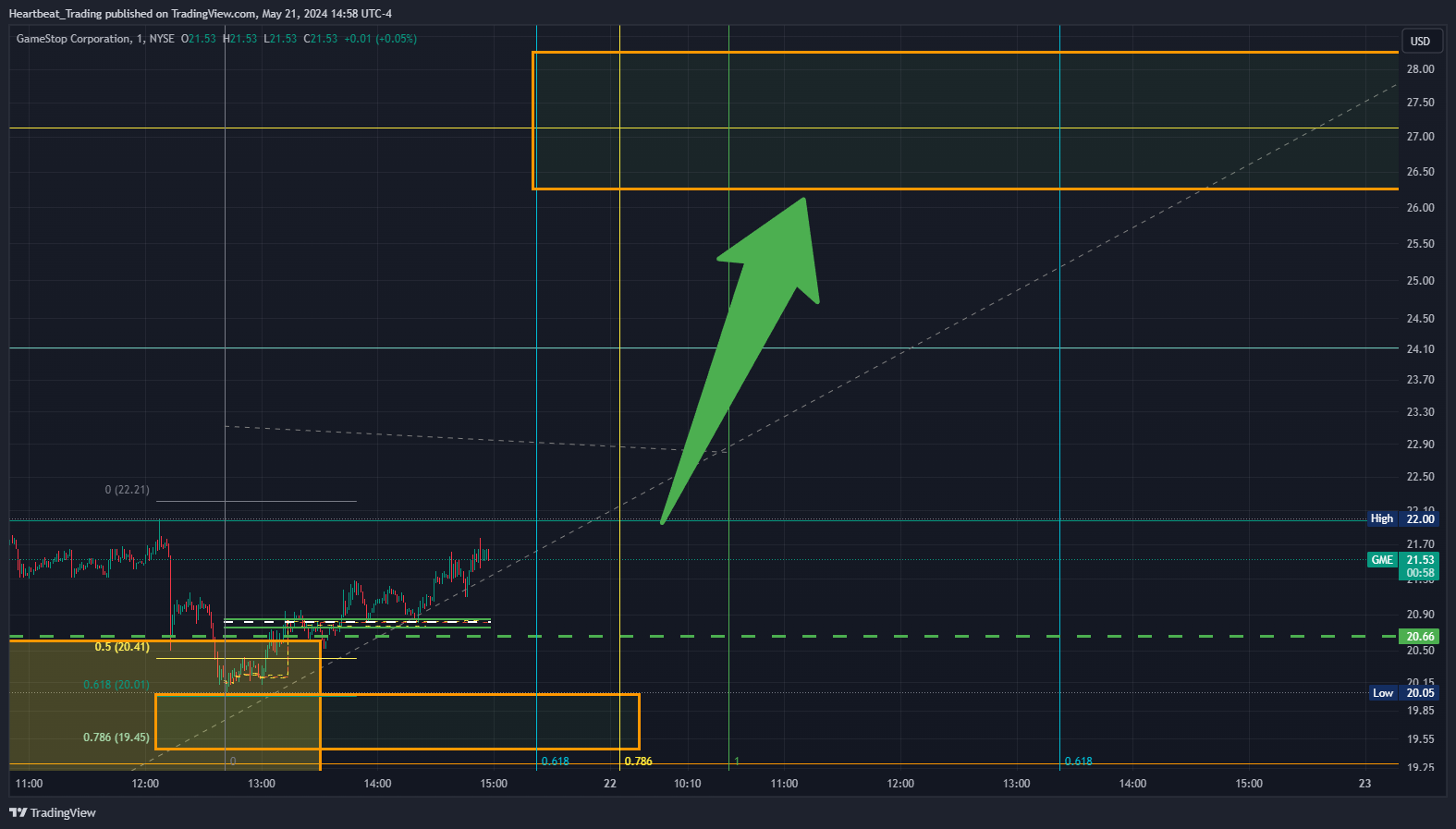This screenshot has width=1456, height=829.
Task: Click the 22.90 price scale label
Action: click(1420, 445)
